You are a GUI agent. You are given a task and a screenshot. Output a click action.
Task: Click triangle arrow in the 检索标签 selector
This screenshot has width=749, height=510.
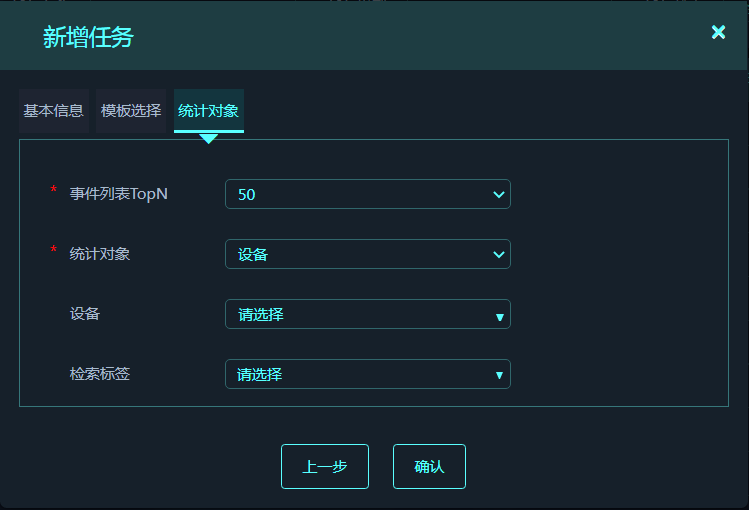499,375
